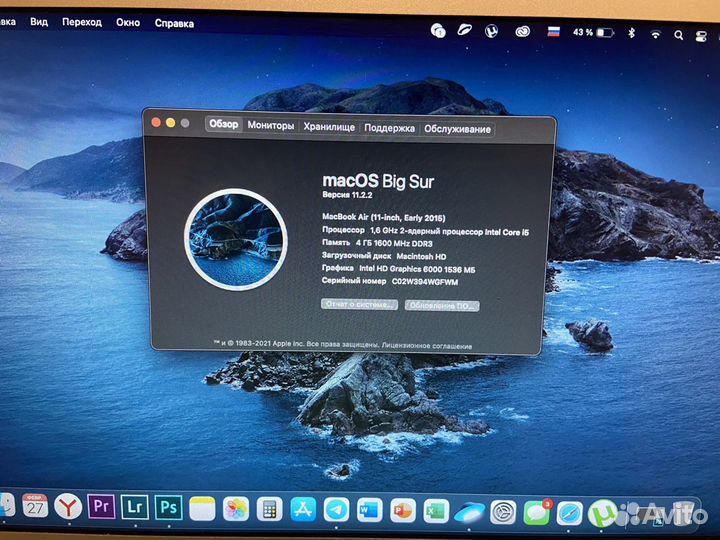Viewport: 720px width, 540px height.
Task: Open the Окно menu
Action: click(128, 23)
